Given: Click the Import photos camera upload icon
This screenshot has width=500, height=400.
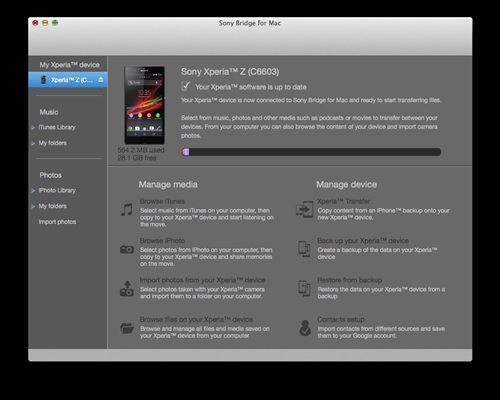Looking at the screenshot, I should [127, 289].
